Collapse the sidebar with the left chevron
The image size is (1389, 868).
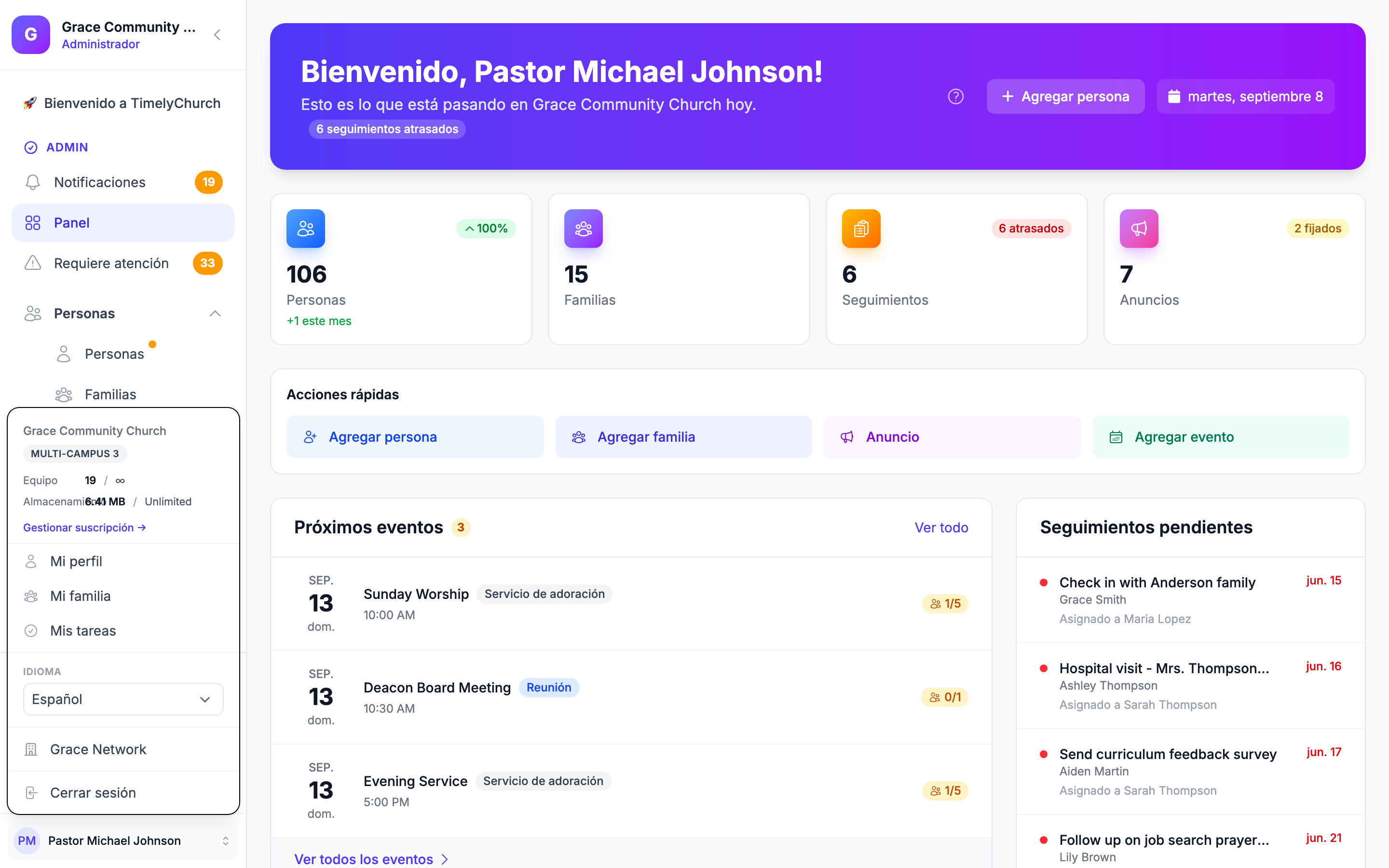(217, 35)
